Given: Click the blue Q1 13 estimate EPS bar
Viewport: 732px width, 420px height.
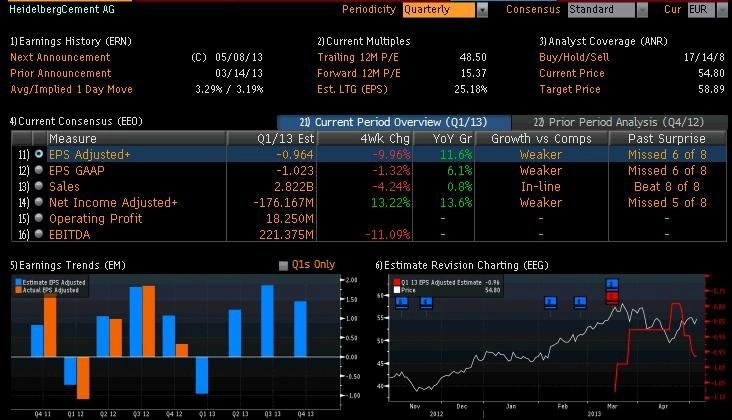Looking at the screenshot, I should click(202, 375).
